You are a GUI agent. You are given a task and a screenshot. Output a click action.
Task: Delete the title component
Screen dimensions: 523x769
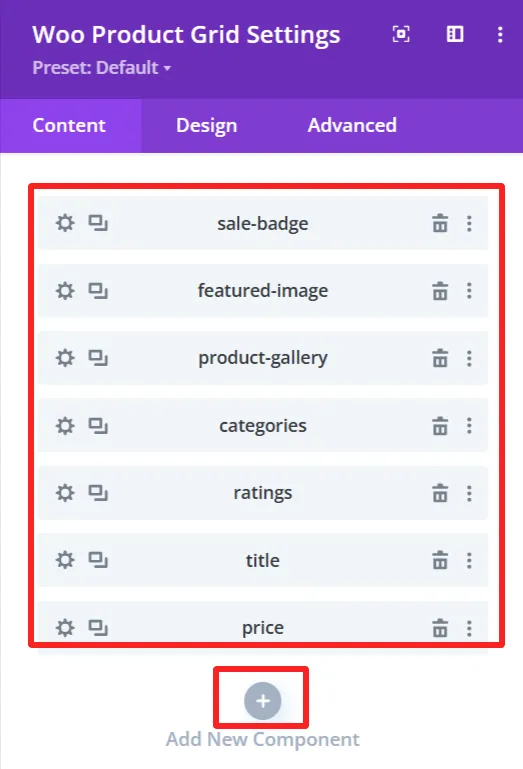tap(440, 561)
